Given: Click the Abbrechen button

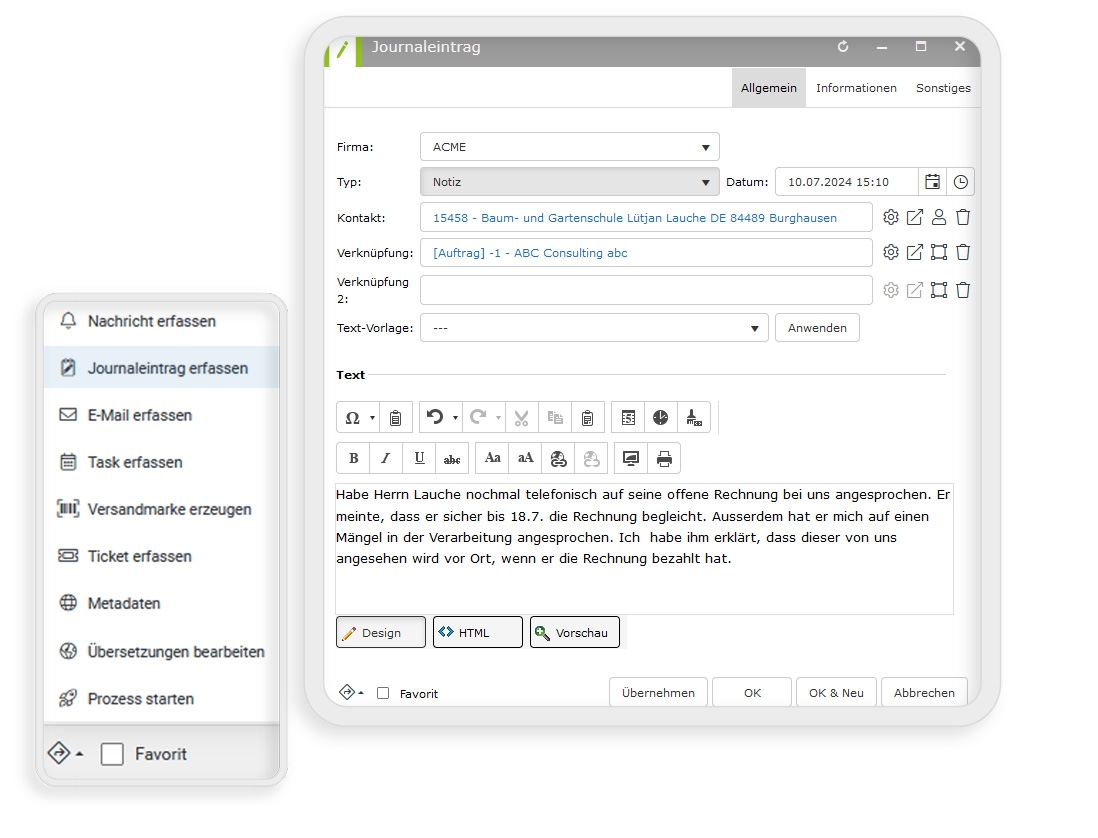Looking at the screenshot, I should point(924,692).
